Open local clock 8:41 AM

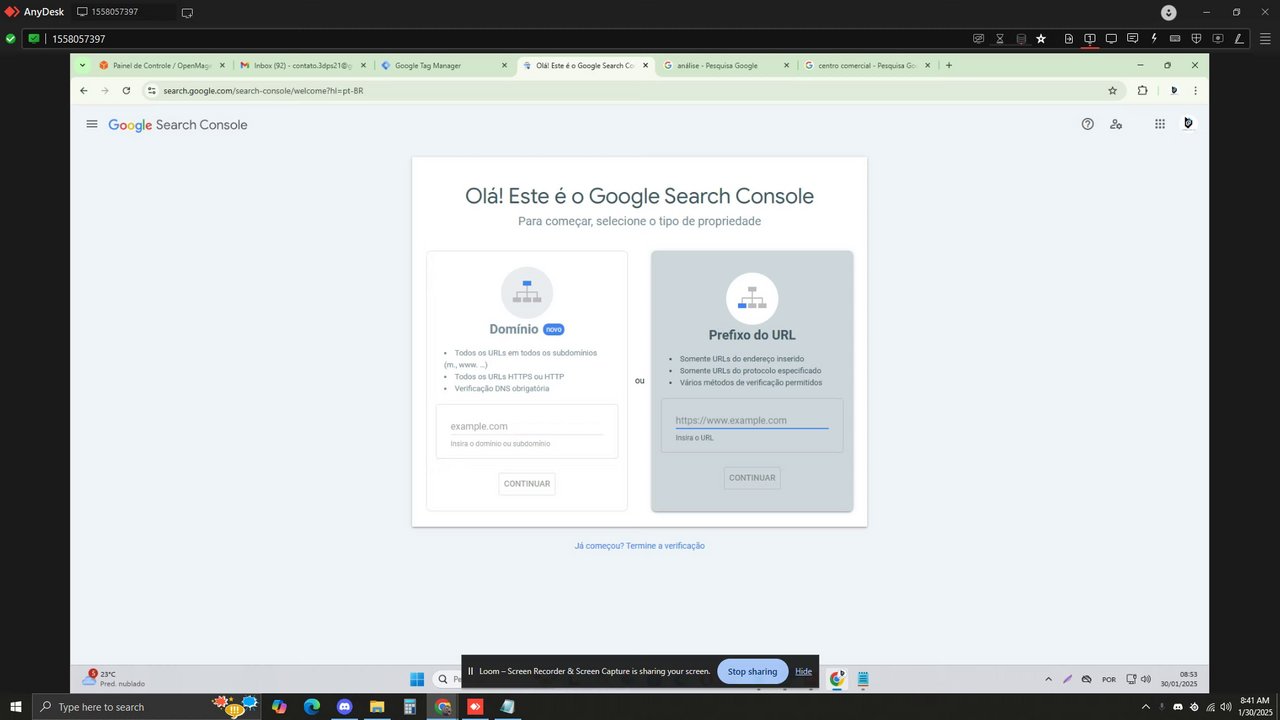coord(1255,706)
